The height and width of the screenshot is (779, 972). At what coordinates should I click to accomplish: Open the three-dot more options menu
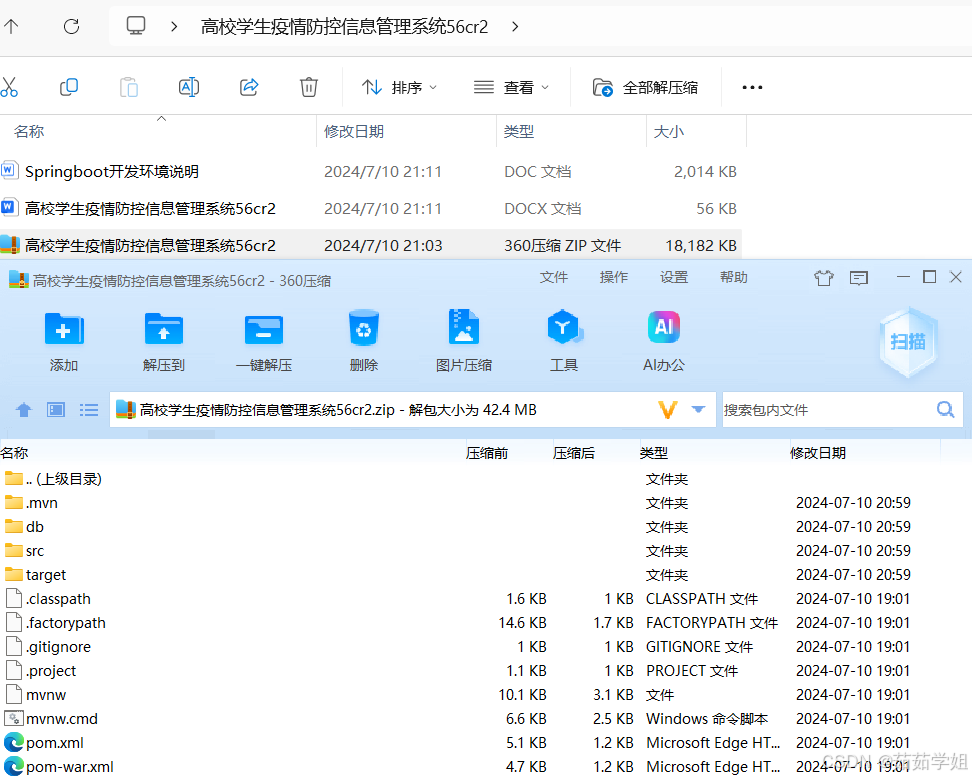coord(752,87)
